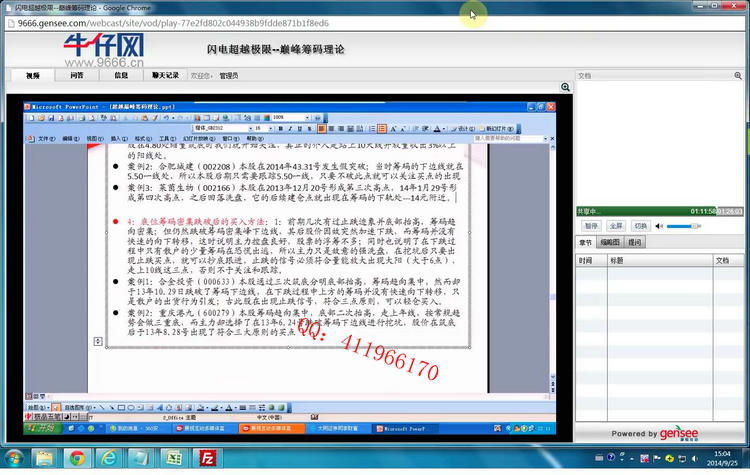
Task: Click the magnifier icon above the video
Action: 565,87
